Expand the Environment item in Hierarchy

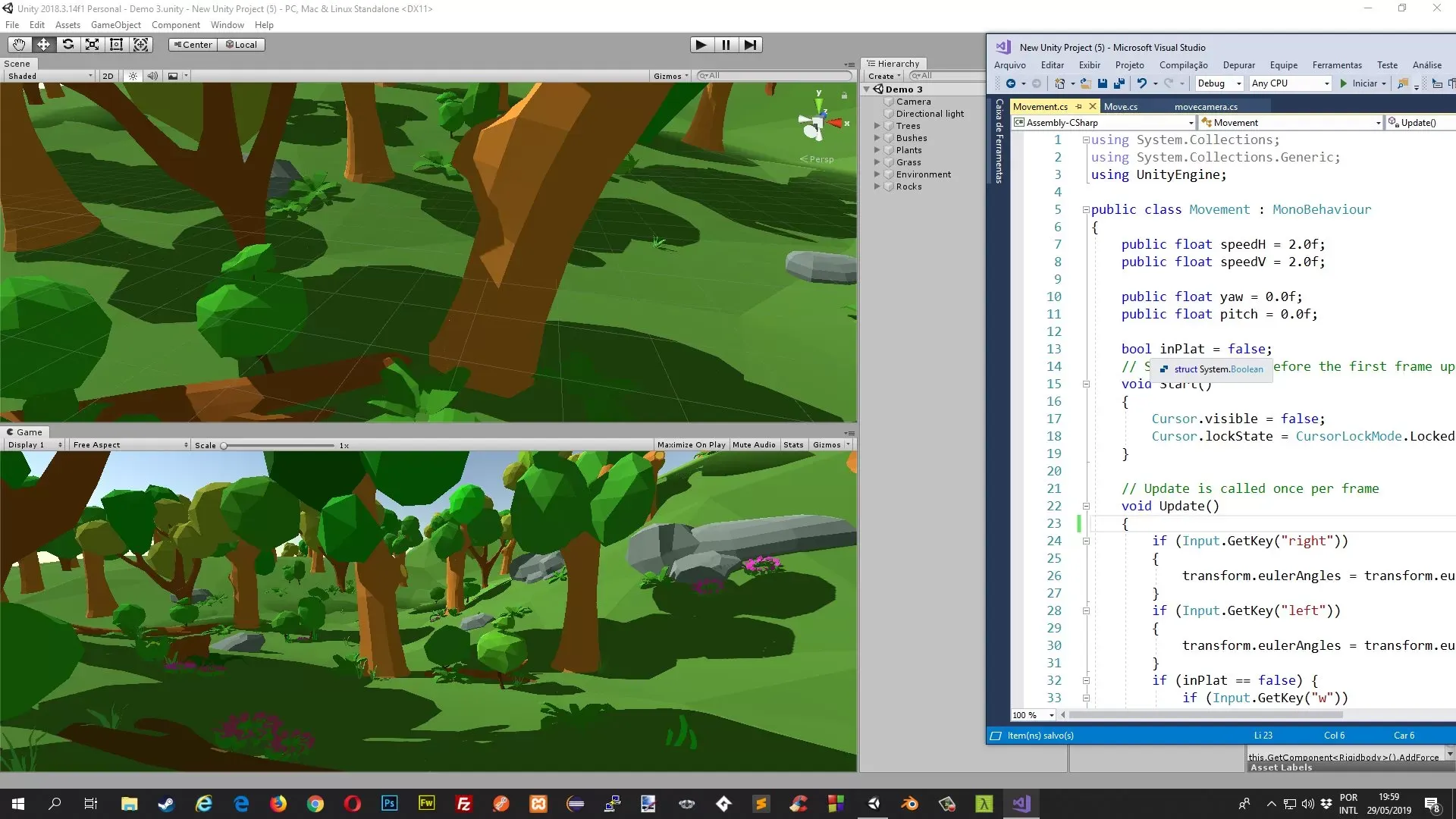click(x=877, y=174)
